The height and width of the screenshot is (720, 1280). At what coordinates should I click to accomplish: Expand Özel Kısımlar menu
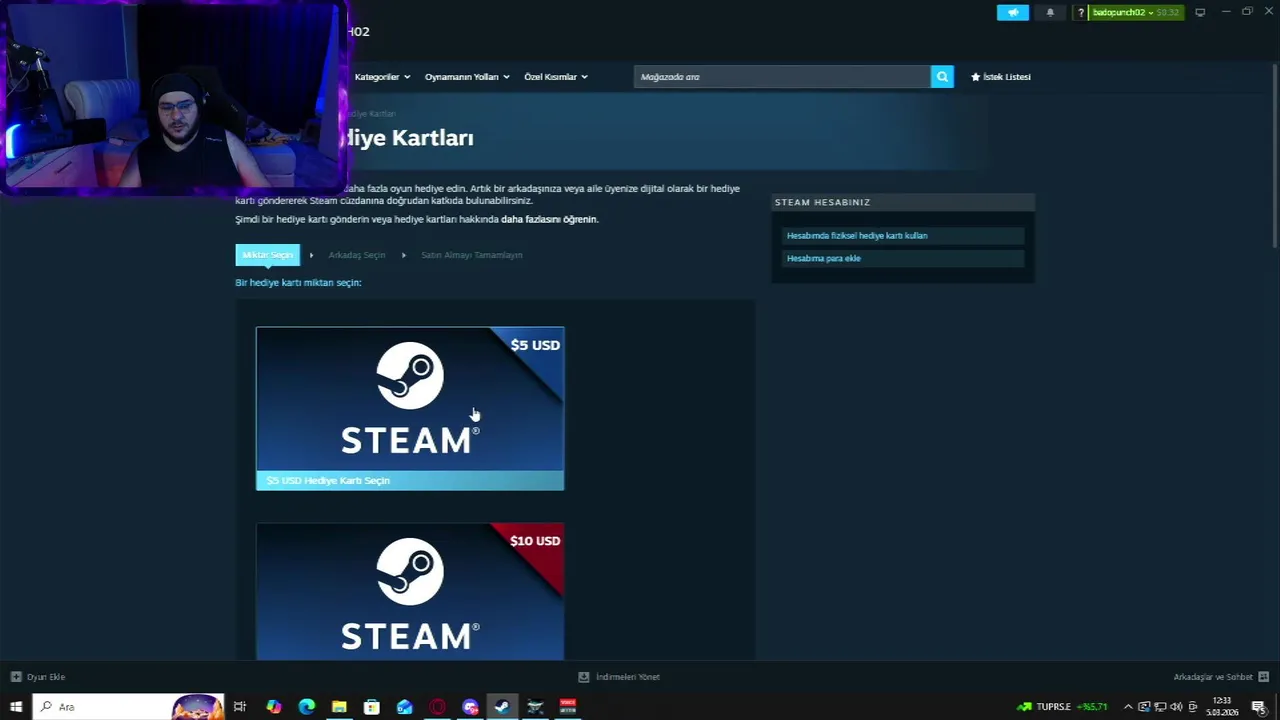556,77
